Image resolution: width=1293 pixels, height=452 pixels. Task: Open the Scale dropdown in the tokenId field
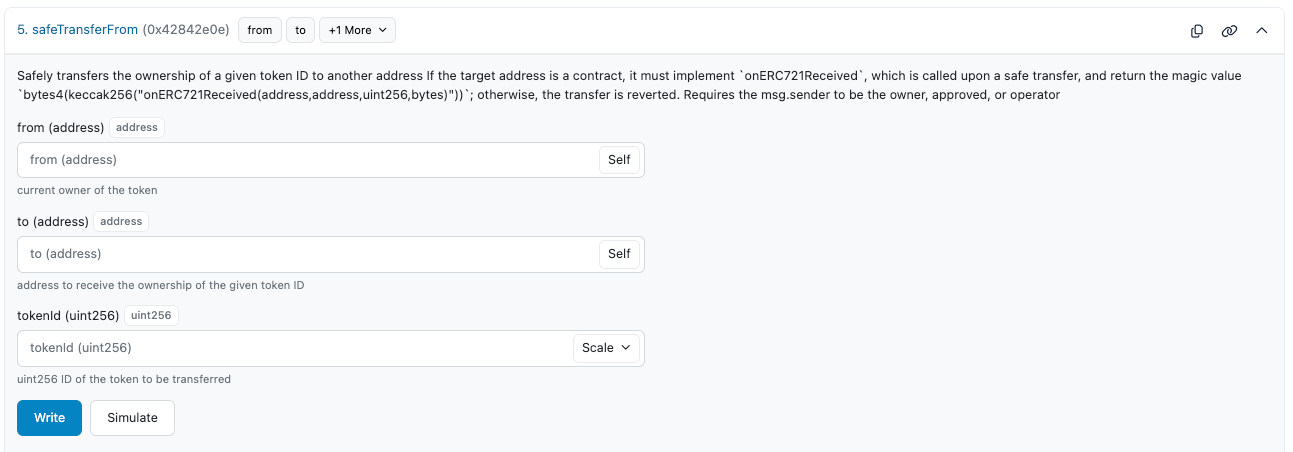pos(606,348)
